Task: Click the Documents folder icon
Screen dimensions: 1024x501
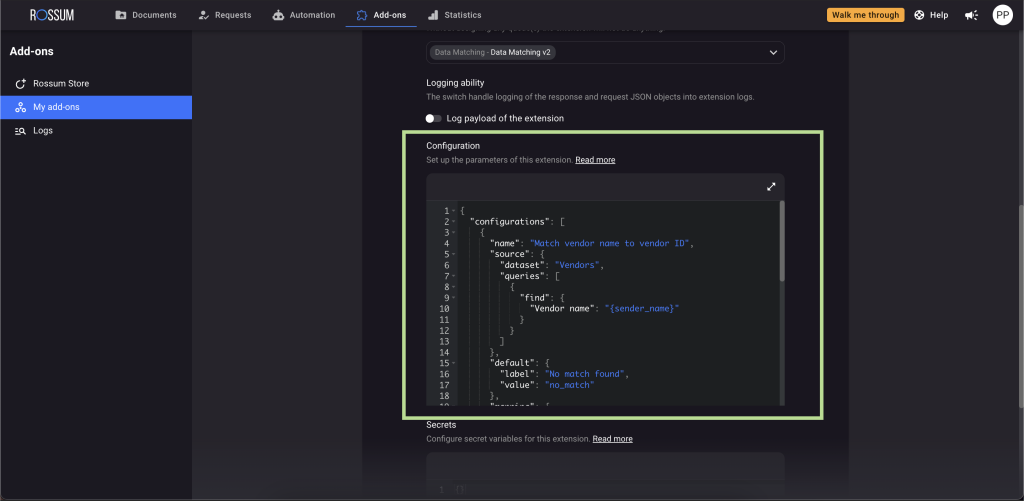Action: (121, 15)
